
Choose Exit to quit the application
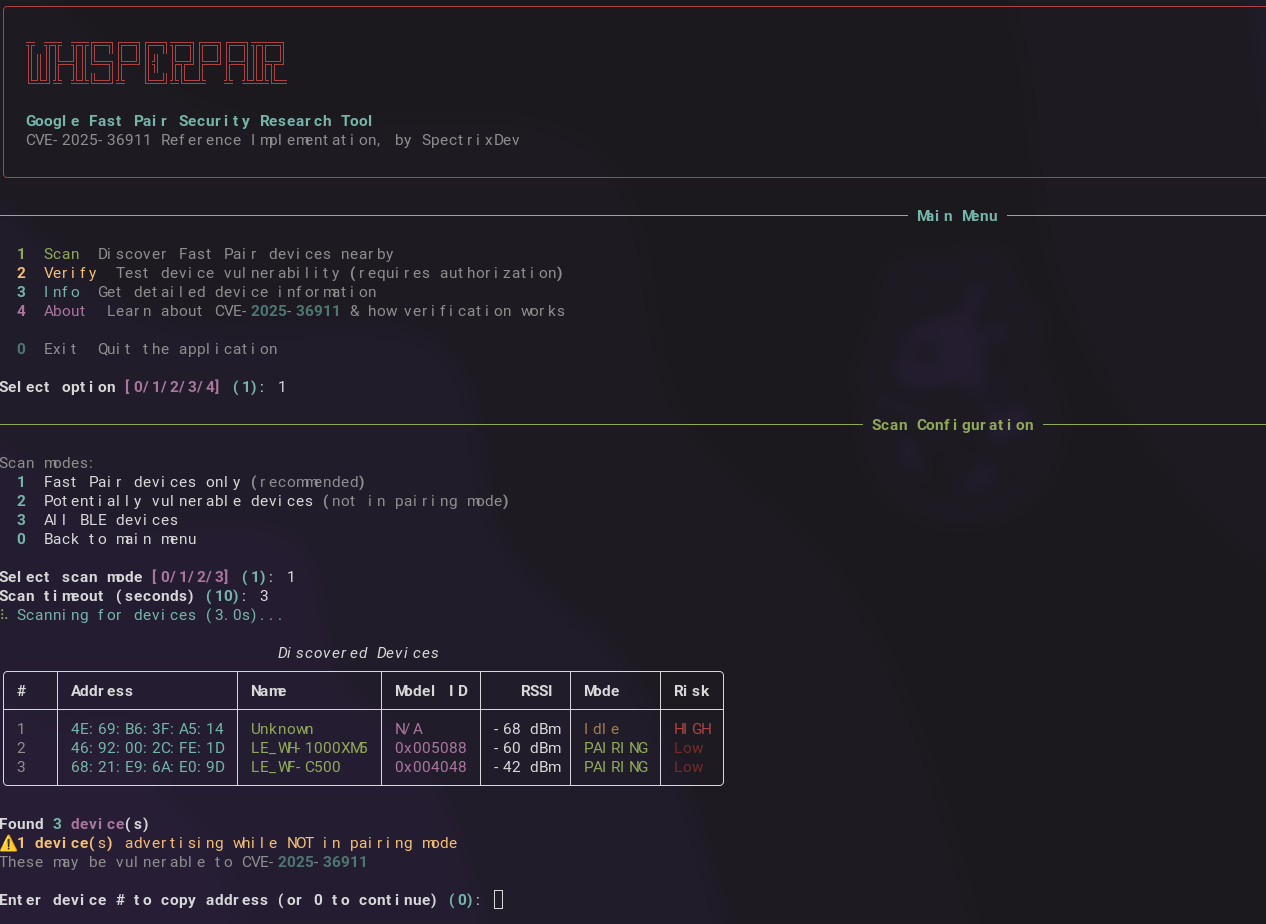(61, 348)
